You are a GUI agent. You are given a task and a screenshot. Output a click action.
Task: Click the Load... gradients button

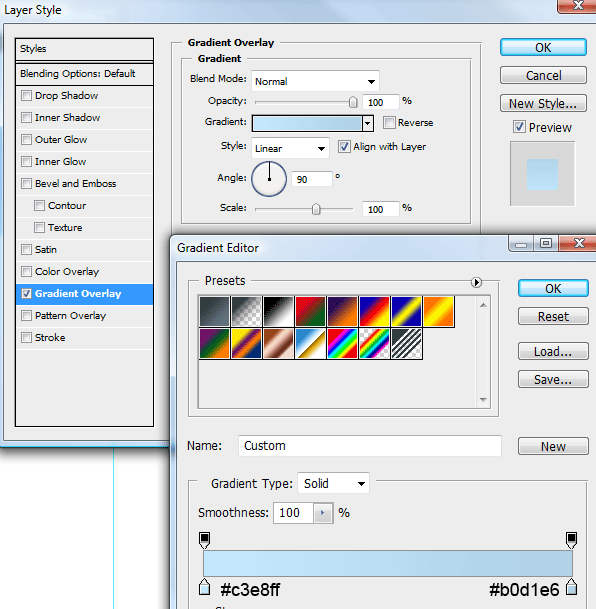point(553,351)
